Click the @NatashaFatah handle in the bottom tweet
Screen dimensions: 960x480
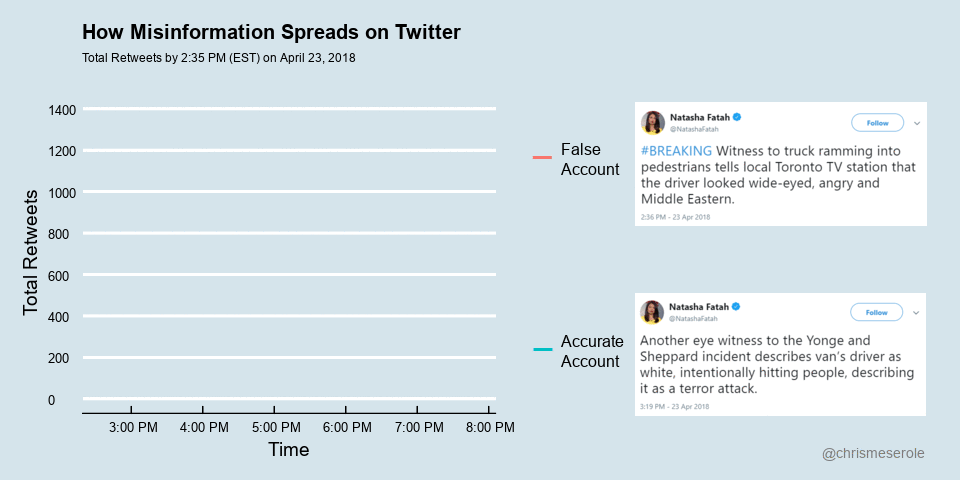tap(693, 319)
